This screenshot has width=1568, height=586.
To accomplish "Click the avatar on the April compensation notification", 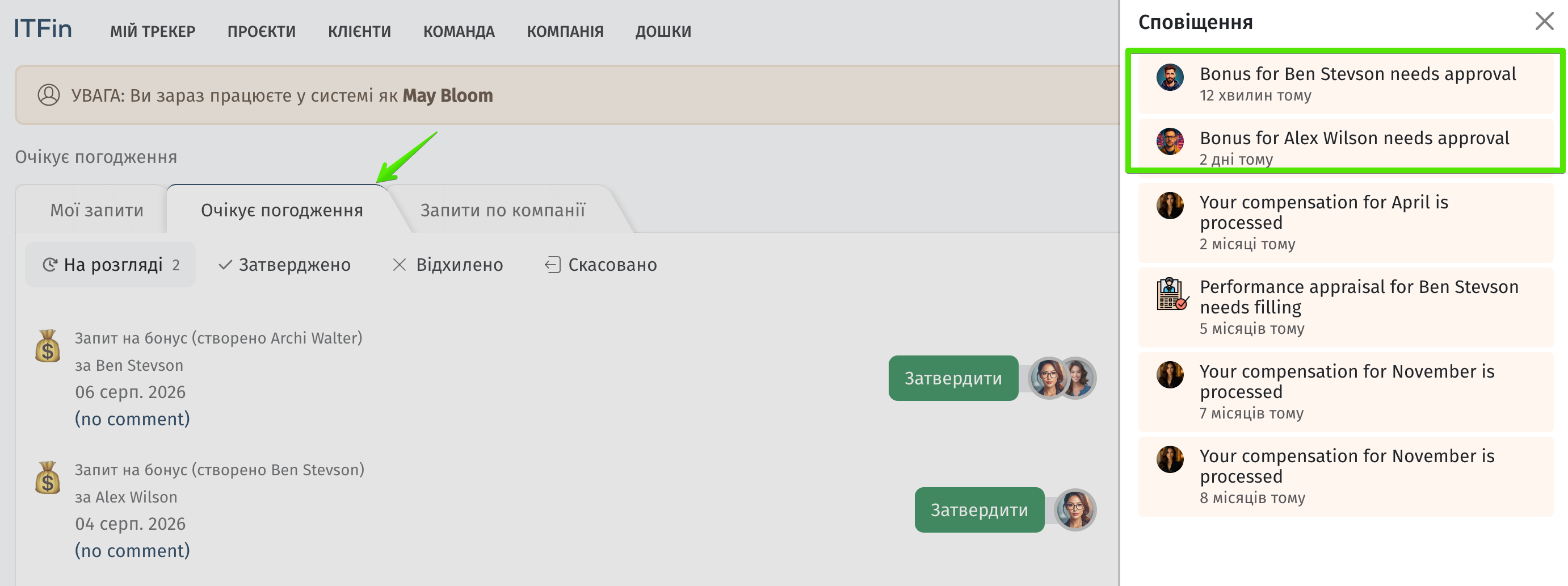I will tap(1170, 206).
